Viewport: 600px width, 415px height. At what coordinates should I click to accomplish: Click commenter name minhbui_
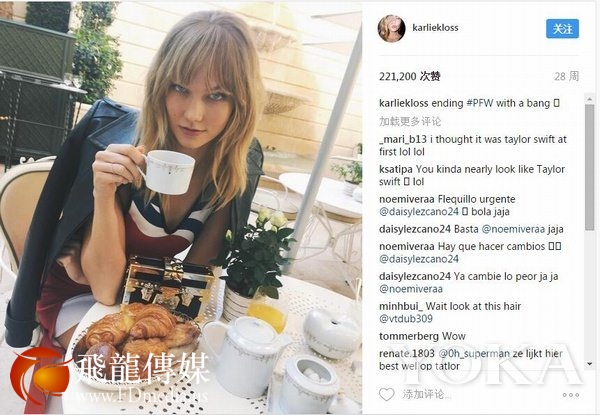click(401, 306)
